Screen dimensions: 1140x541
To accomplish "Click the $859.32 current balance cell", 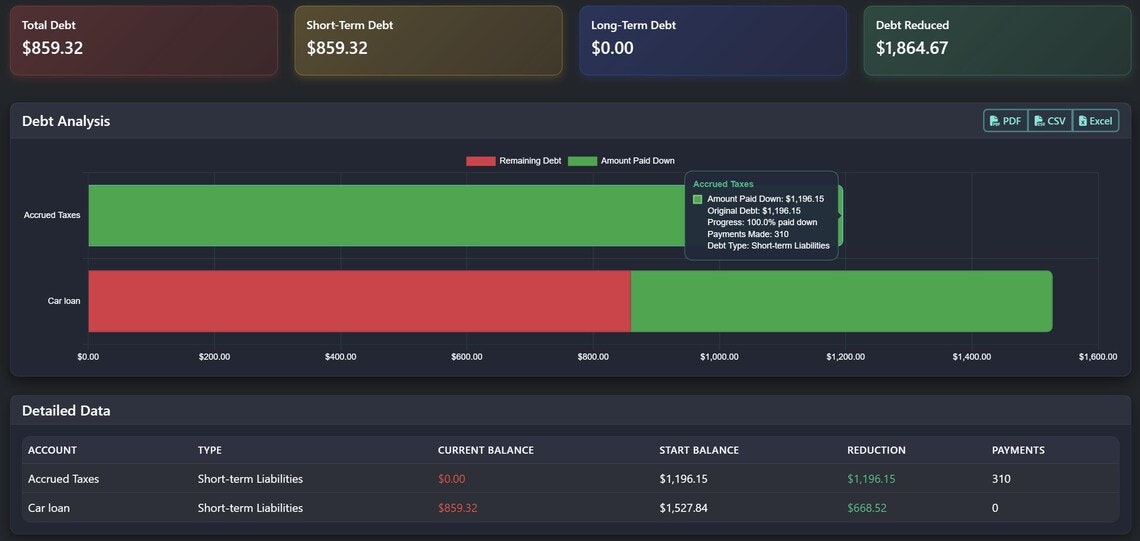I will pyautogui.click(x=457, y=508).
